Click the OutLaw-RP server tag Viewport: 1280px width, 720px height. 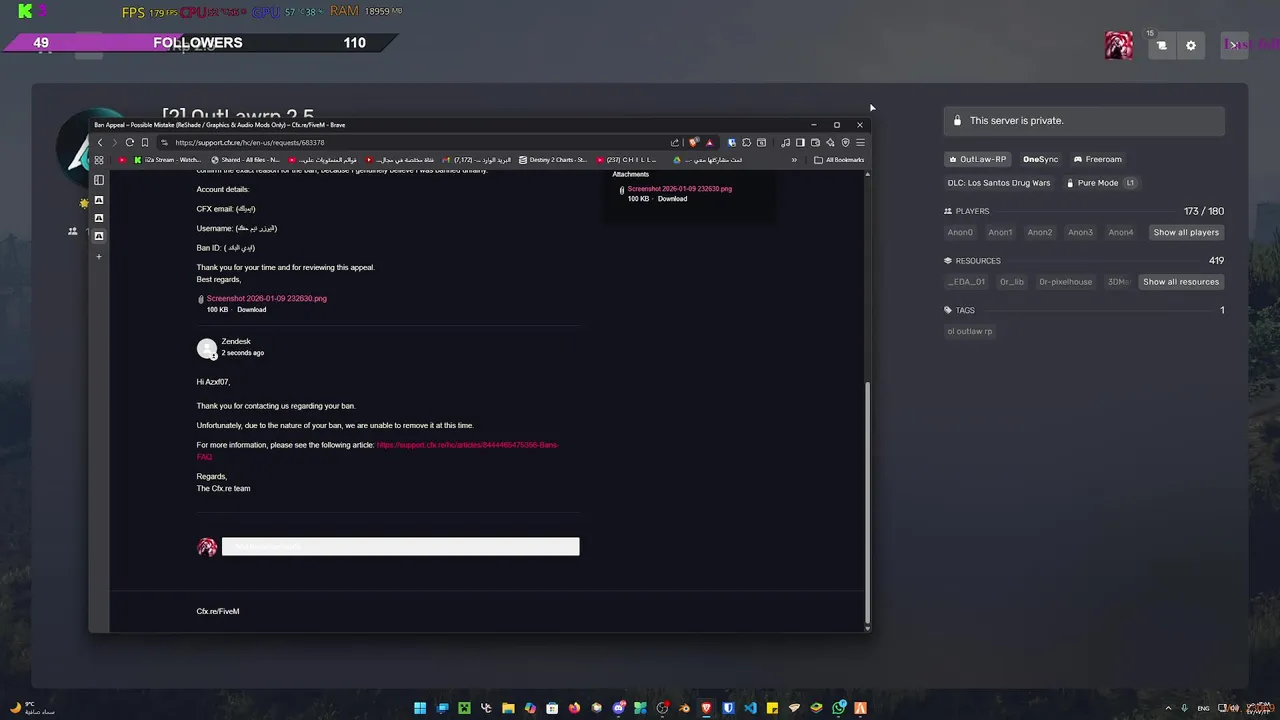click(x=977, y=159)
